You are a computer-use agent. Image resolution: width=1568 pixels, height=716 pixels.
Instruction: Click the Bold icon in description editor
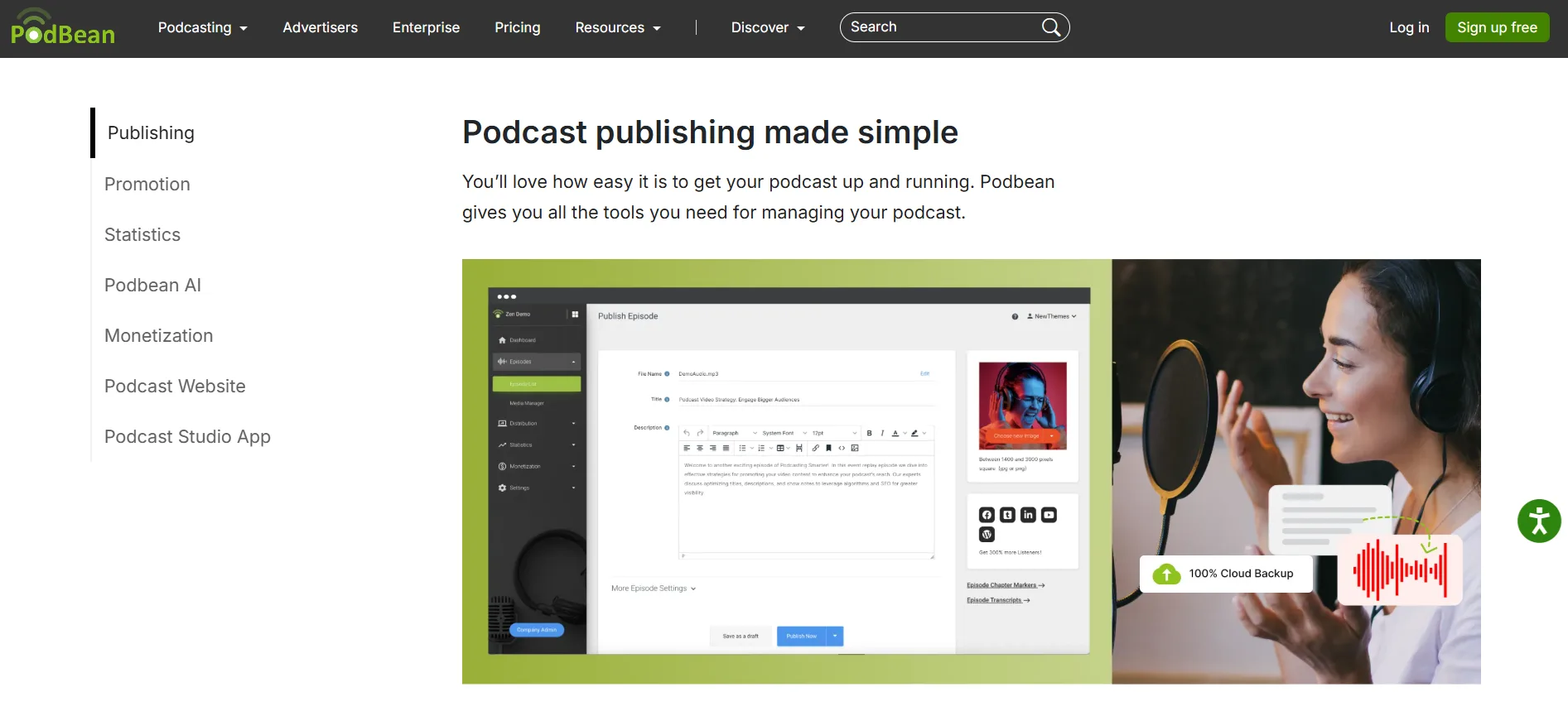(x=869, y=433)
